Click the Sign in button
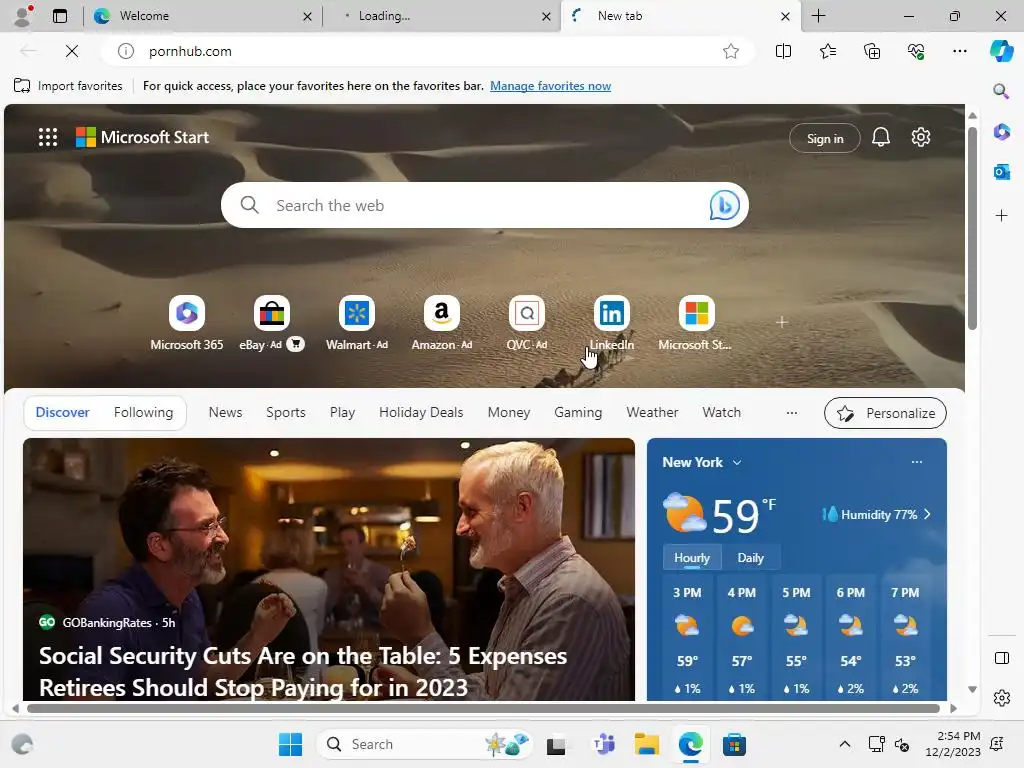The image size is (1024, 768). [x=825, y=138]
